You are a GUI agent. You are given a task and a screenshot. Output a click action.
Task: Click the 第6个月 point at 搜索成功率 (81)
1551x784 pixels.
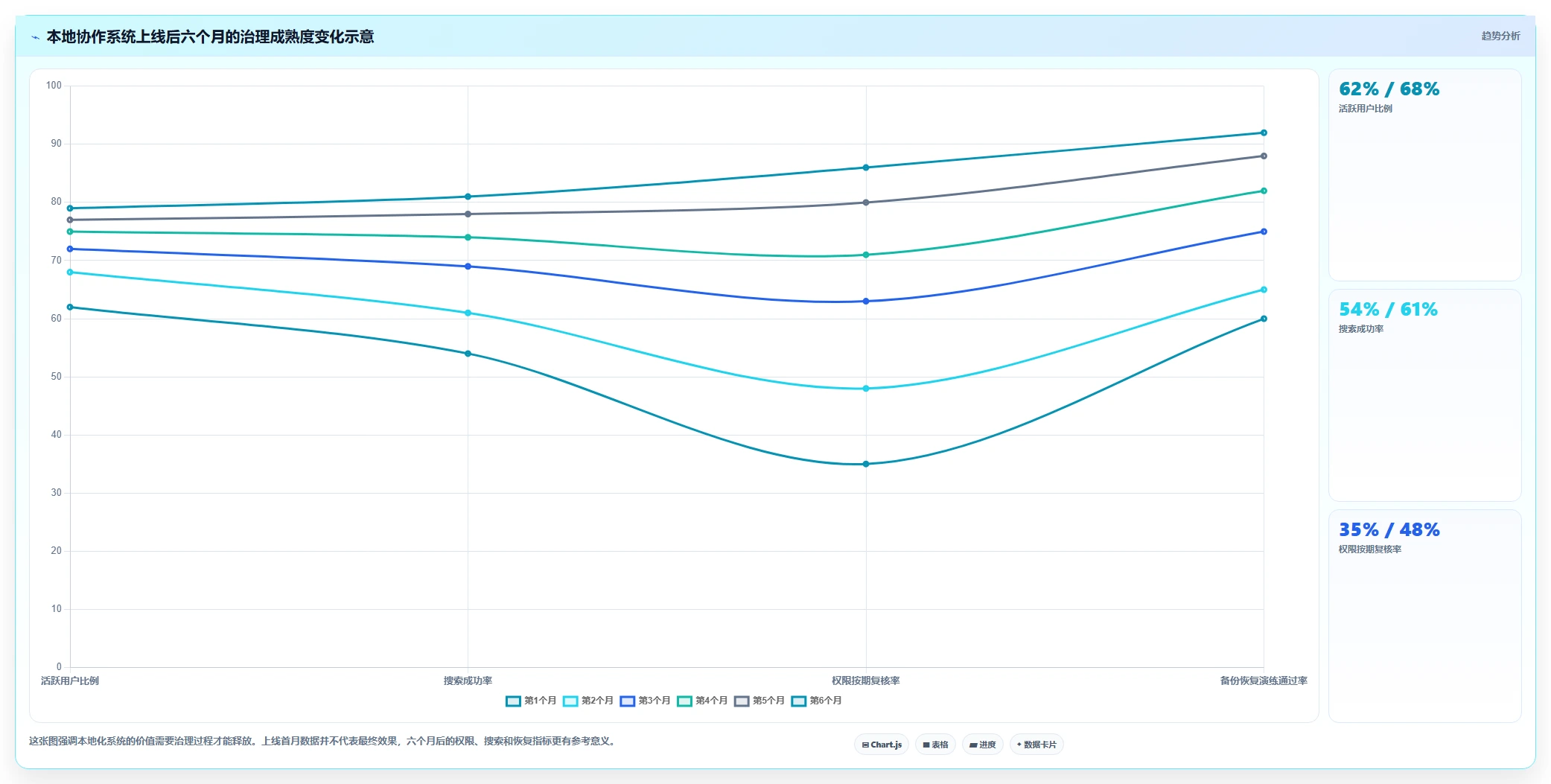(468, 197)
